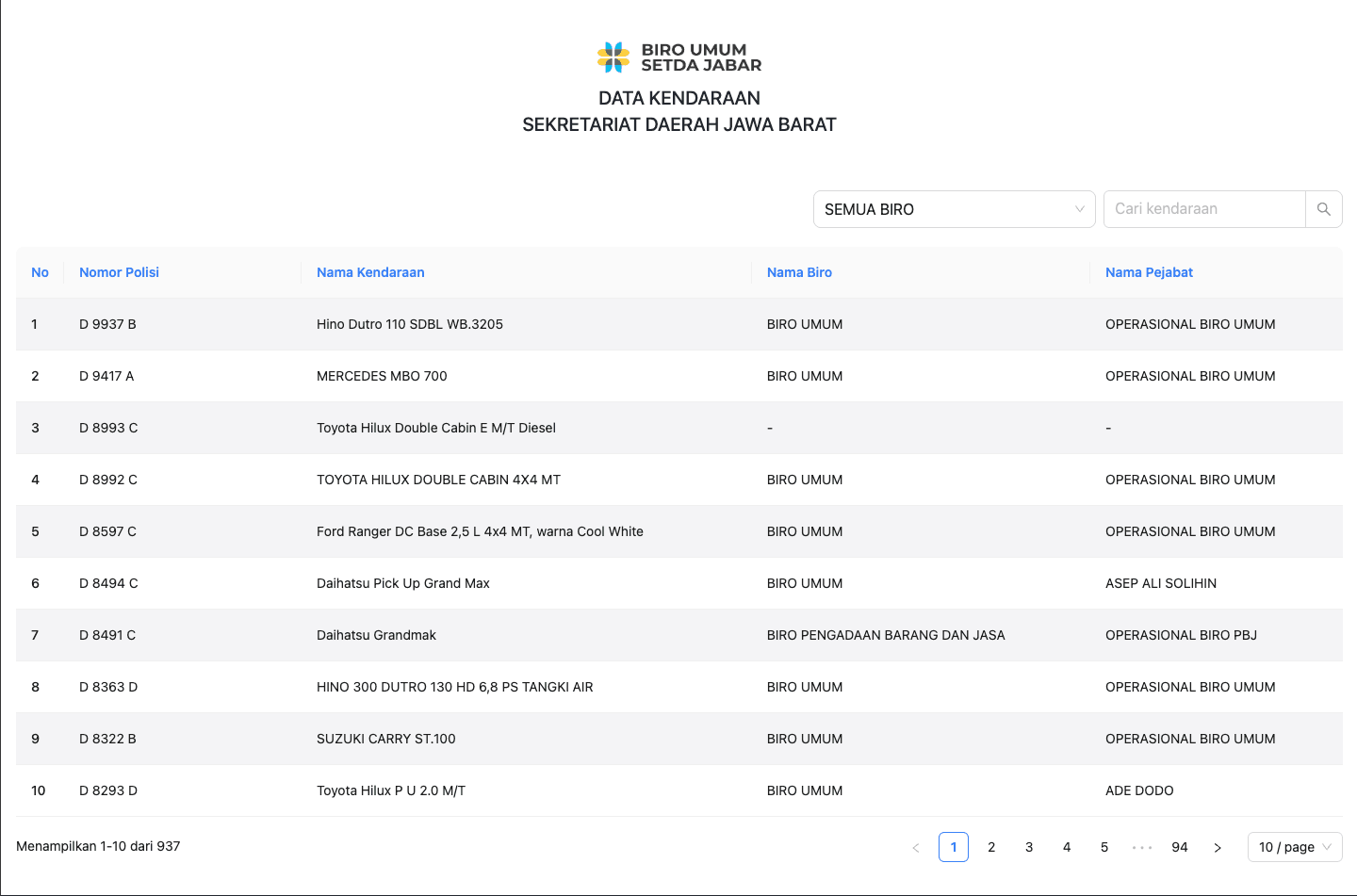The image size is (1357, 896).
Task: Open page 5 of the vehicle list
Action: coord(1104,847)
